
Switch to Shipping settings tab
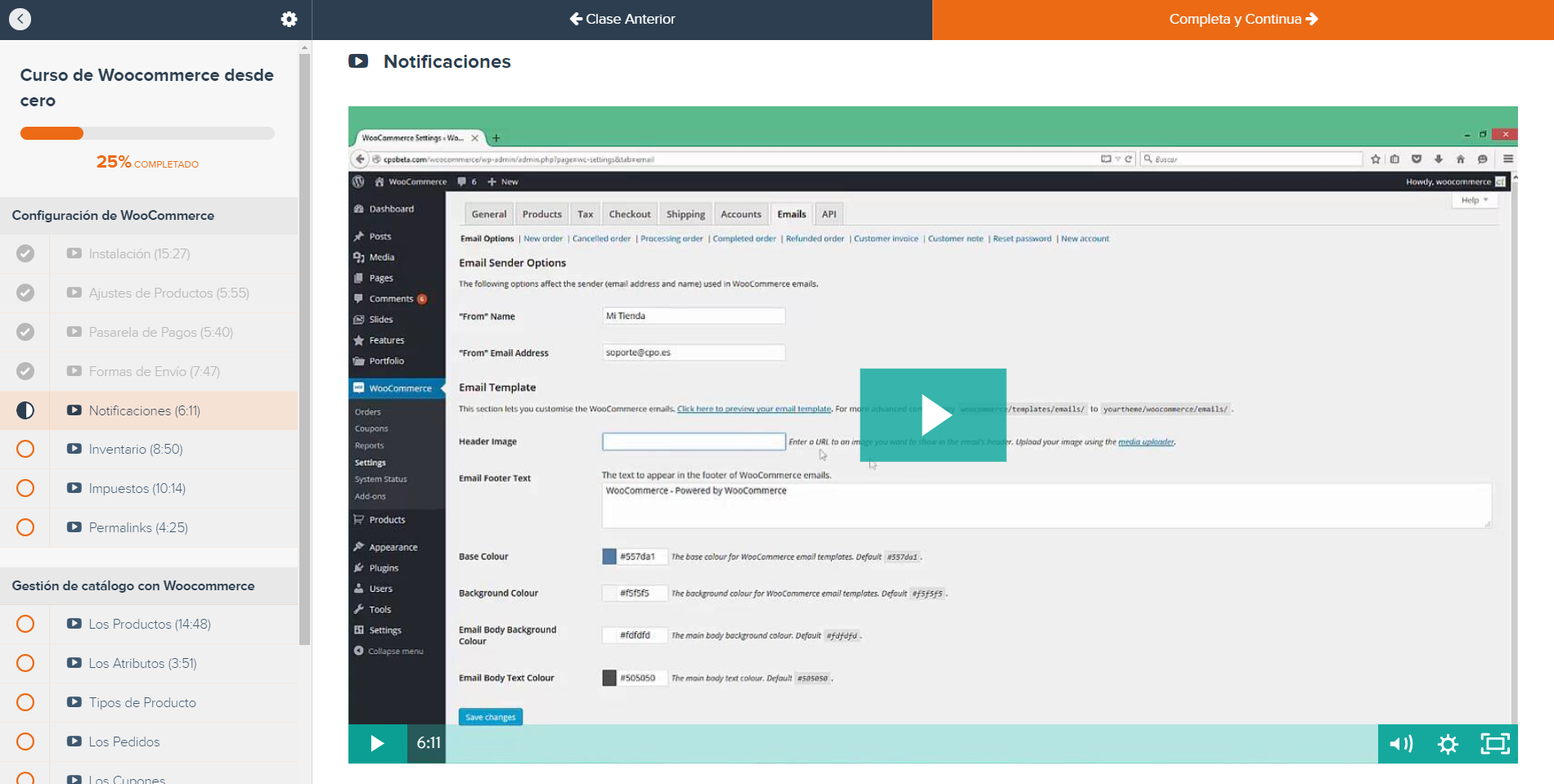tap(685, 214)
